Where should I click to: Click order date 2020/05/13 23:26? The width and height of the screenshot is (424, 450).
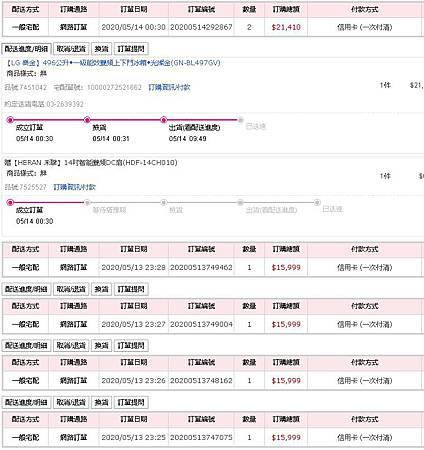click(x=133, y=380)
